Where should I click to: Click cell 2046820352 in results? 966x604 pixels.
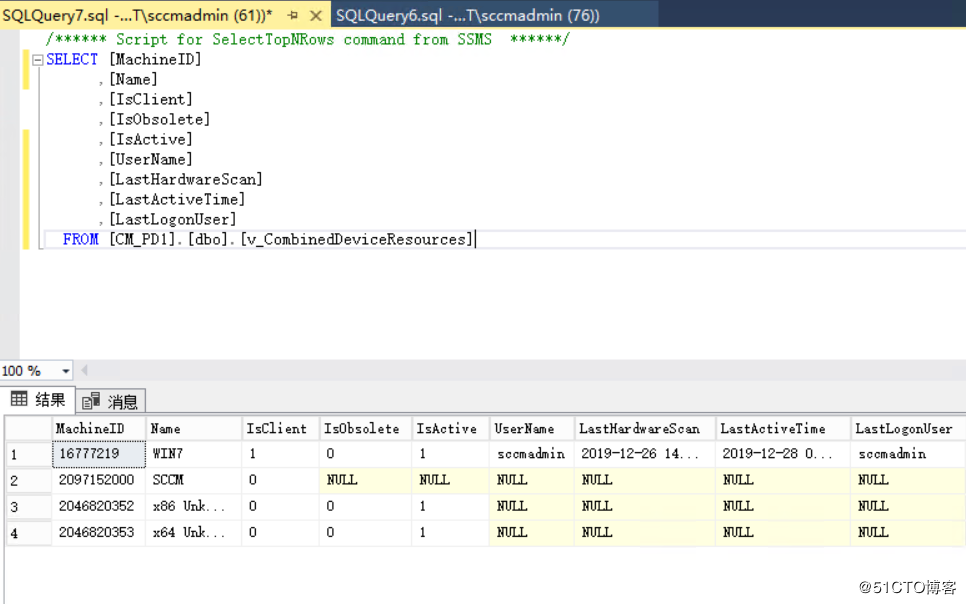tap(99, 507)
